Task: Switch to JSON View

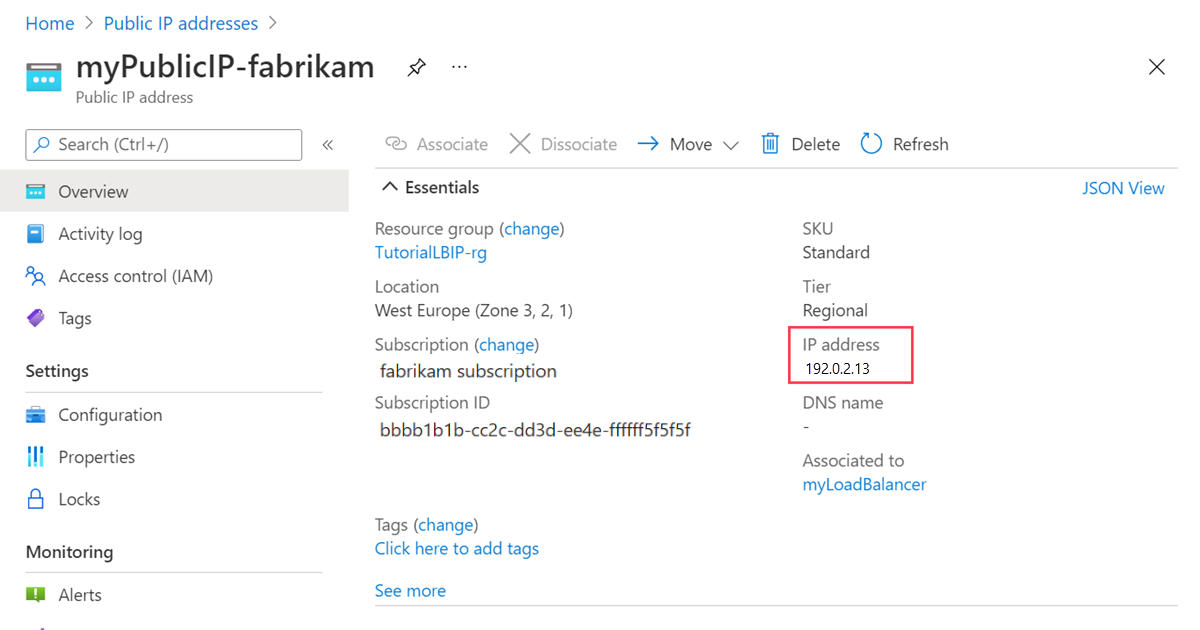Action: (1123, 187)
